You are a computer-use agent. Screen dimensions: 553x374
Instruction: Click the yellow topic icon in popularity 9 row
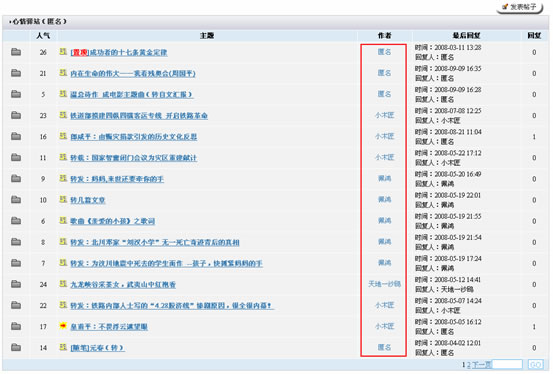point(63,178)
